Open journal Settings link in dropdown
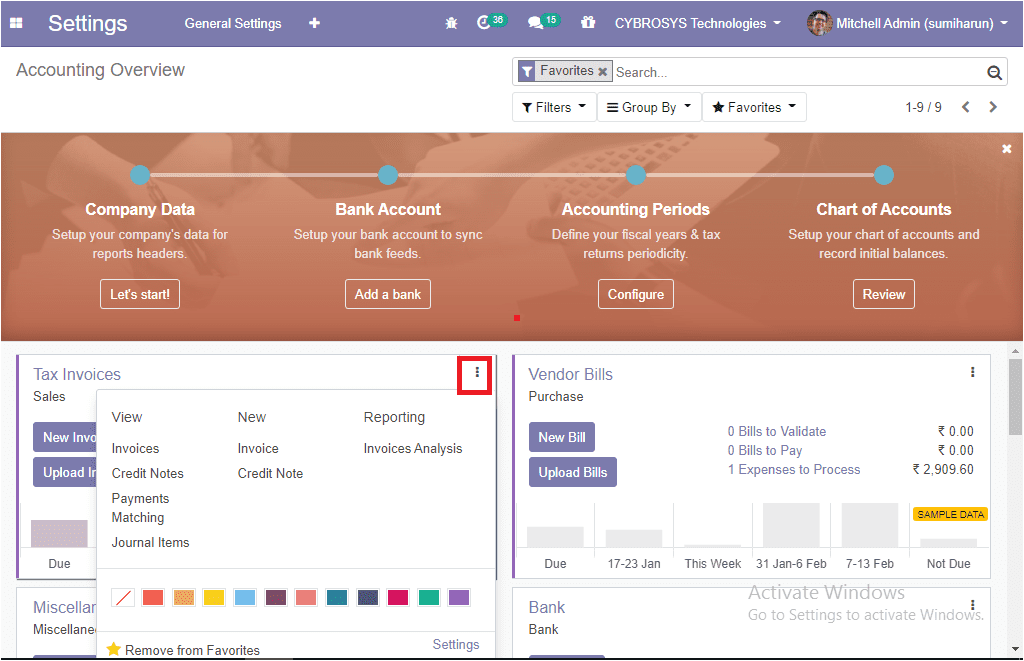 [x=456, y=645]
